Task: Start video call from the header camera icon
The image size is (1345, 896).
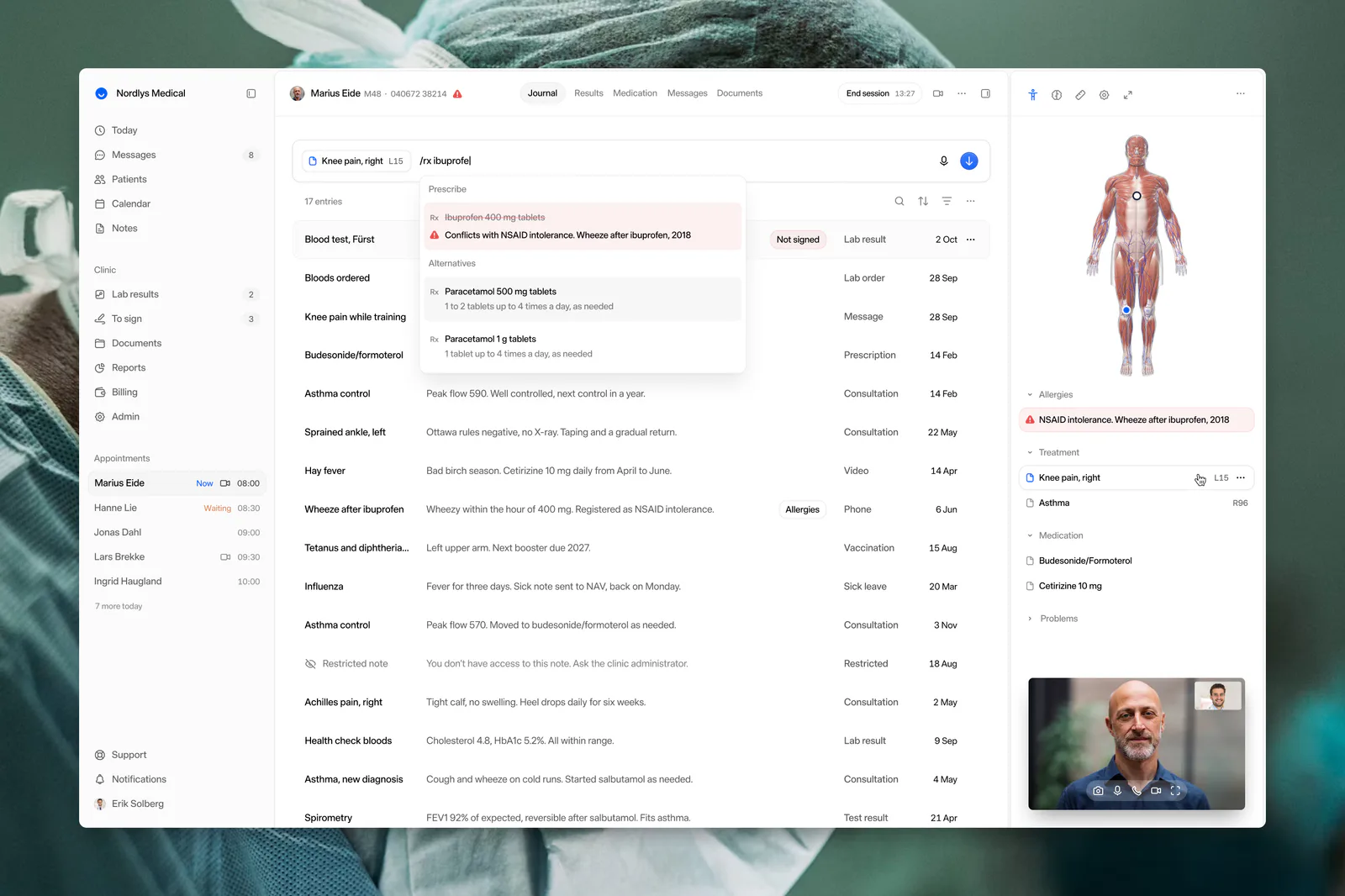Action: [x=938, y=93]
